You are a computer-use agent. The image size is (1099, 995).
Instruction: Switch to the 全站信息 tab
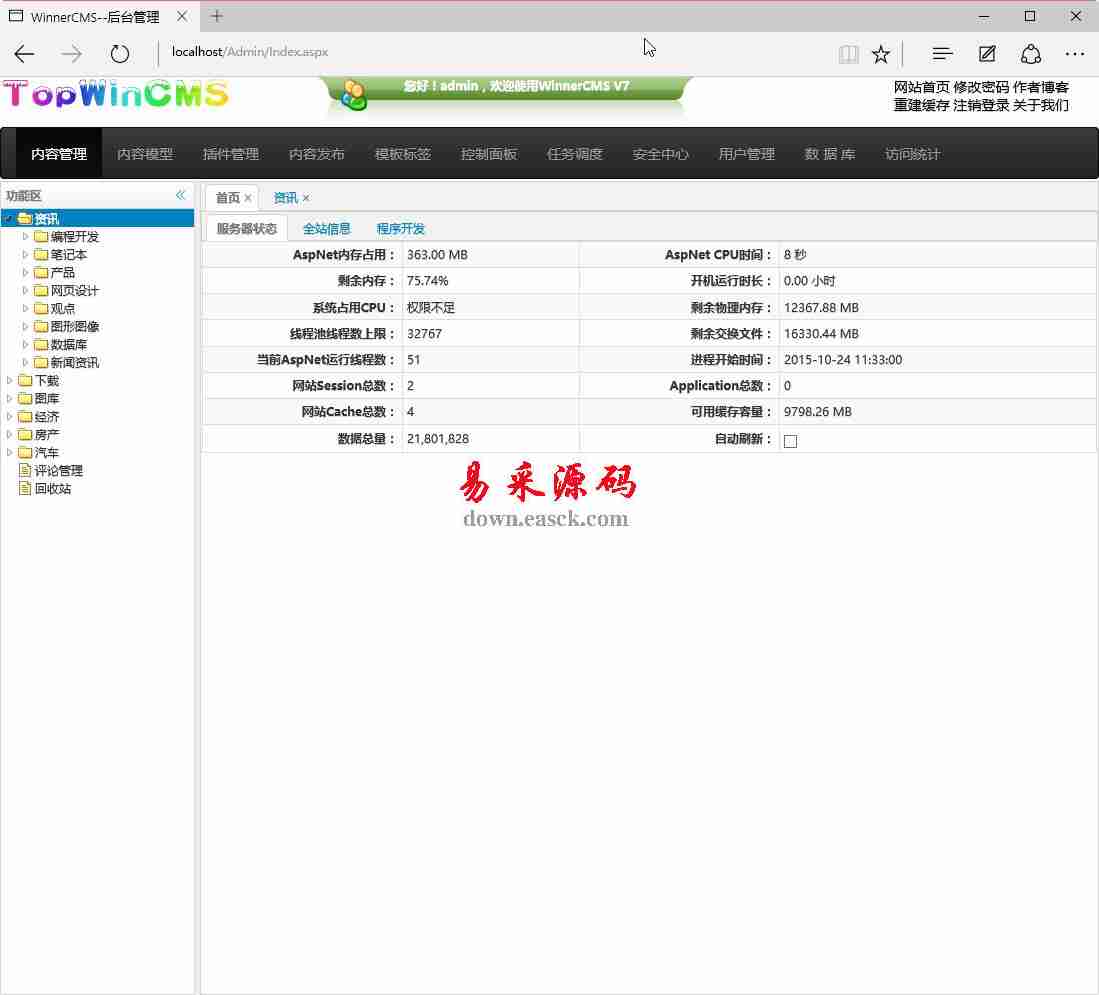click(x=326, y=229)
